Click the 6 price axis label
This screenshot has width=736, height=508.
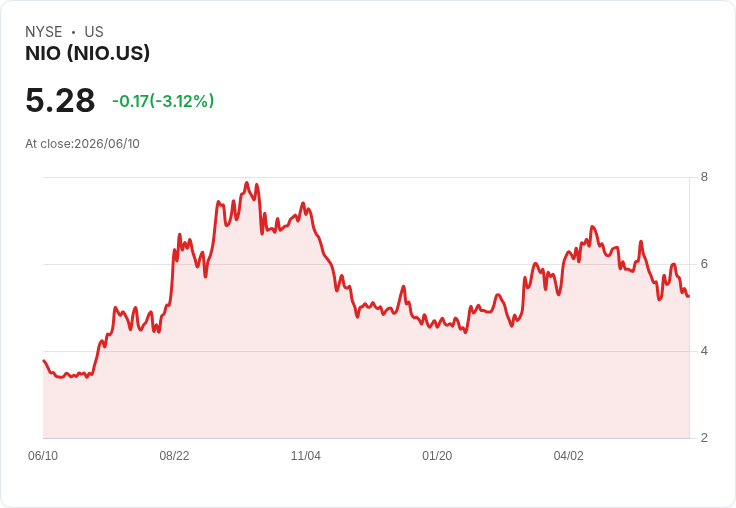point(704,264)
